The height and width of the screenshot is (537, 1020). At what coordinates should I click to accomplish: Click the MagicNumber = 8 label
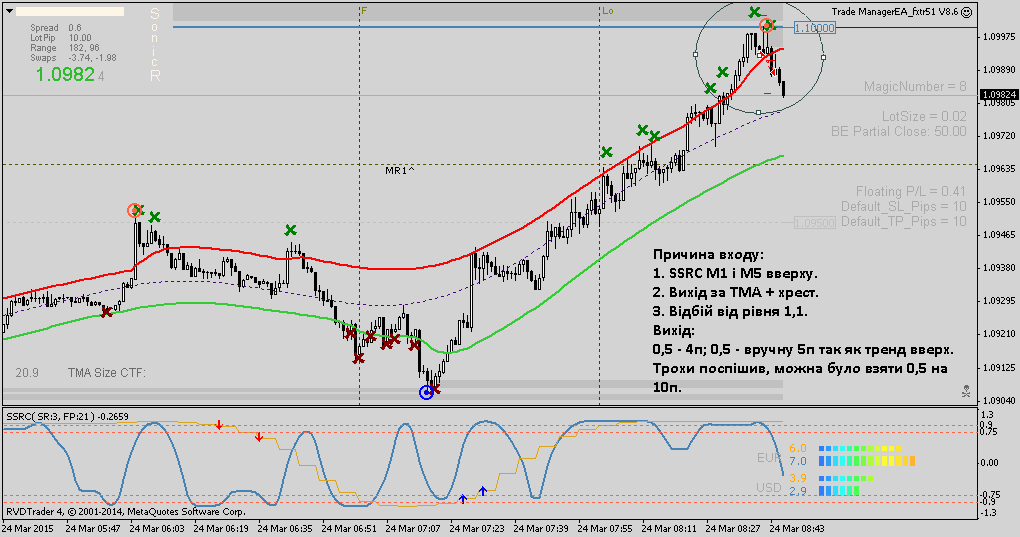point(915,86)
